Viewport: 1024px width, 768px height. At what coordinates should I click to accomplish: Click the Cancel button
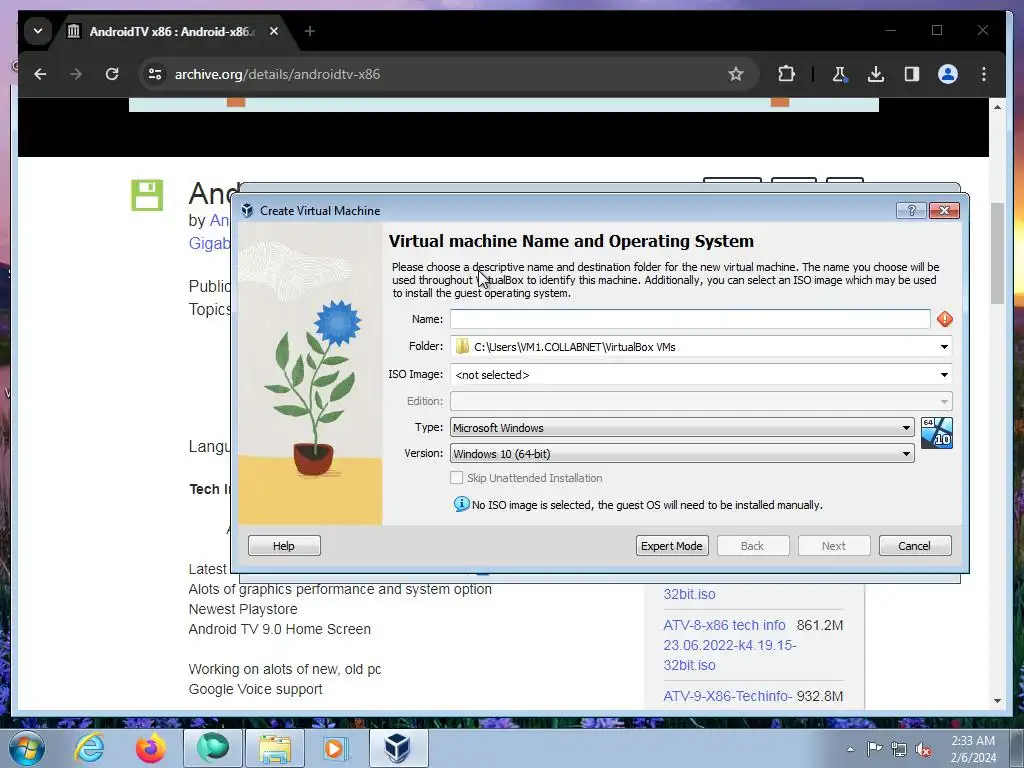coord(914,546)
